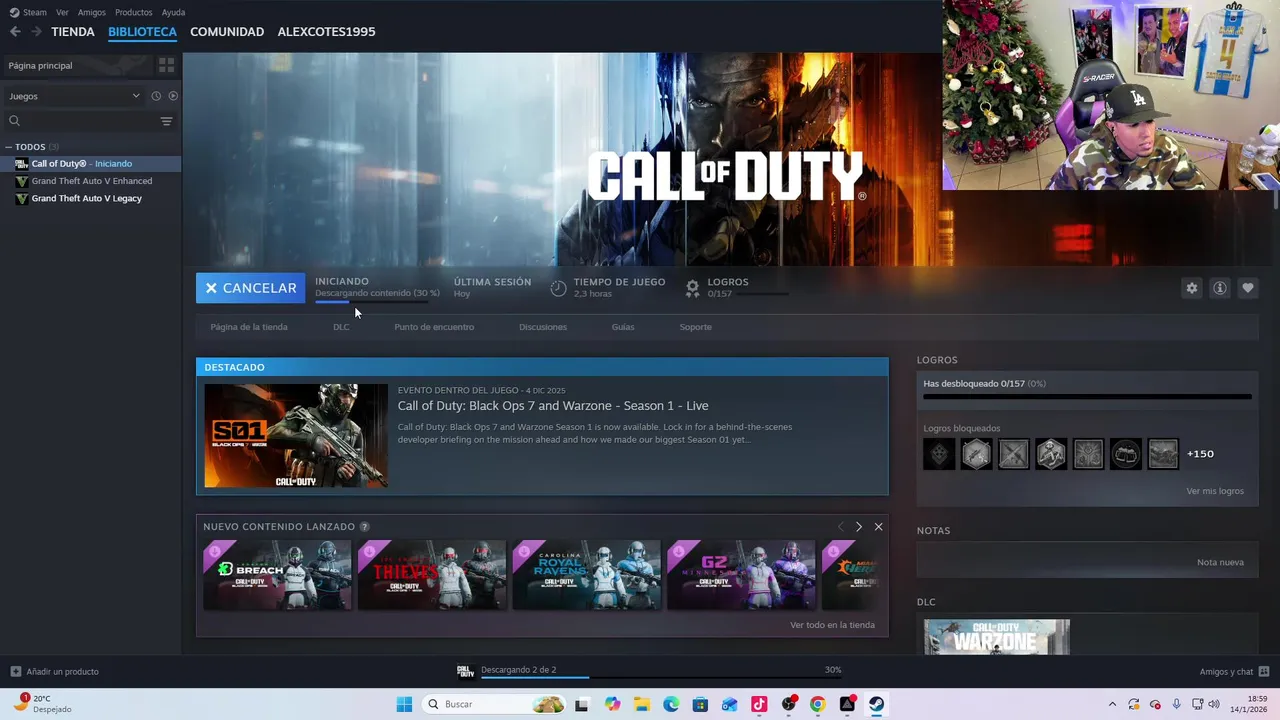1280x720 pixels.
Task: Click the Tiempo de juego clock icon
Action: point(558,288)
